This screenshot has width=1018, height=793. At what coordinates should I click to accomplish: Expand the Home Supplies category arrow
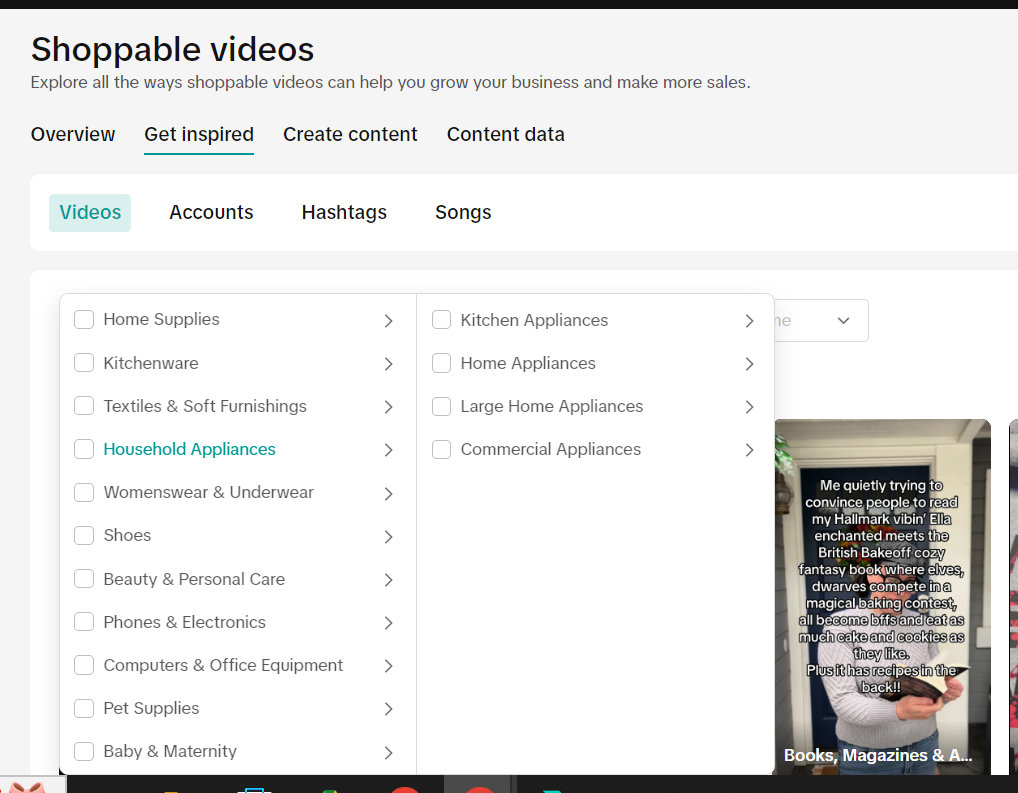(388, 321)
